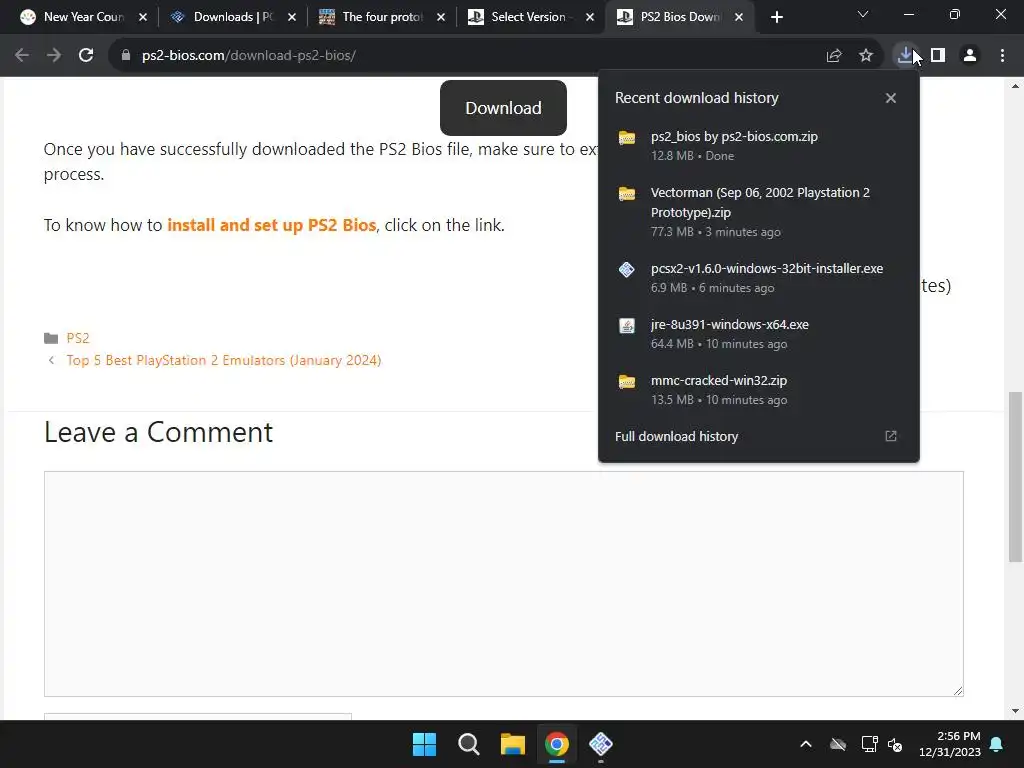Screen dimensions: 1024x768
Task: Follow install and set up PS2 Bios link
Action: pos(272,225)
